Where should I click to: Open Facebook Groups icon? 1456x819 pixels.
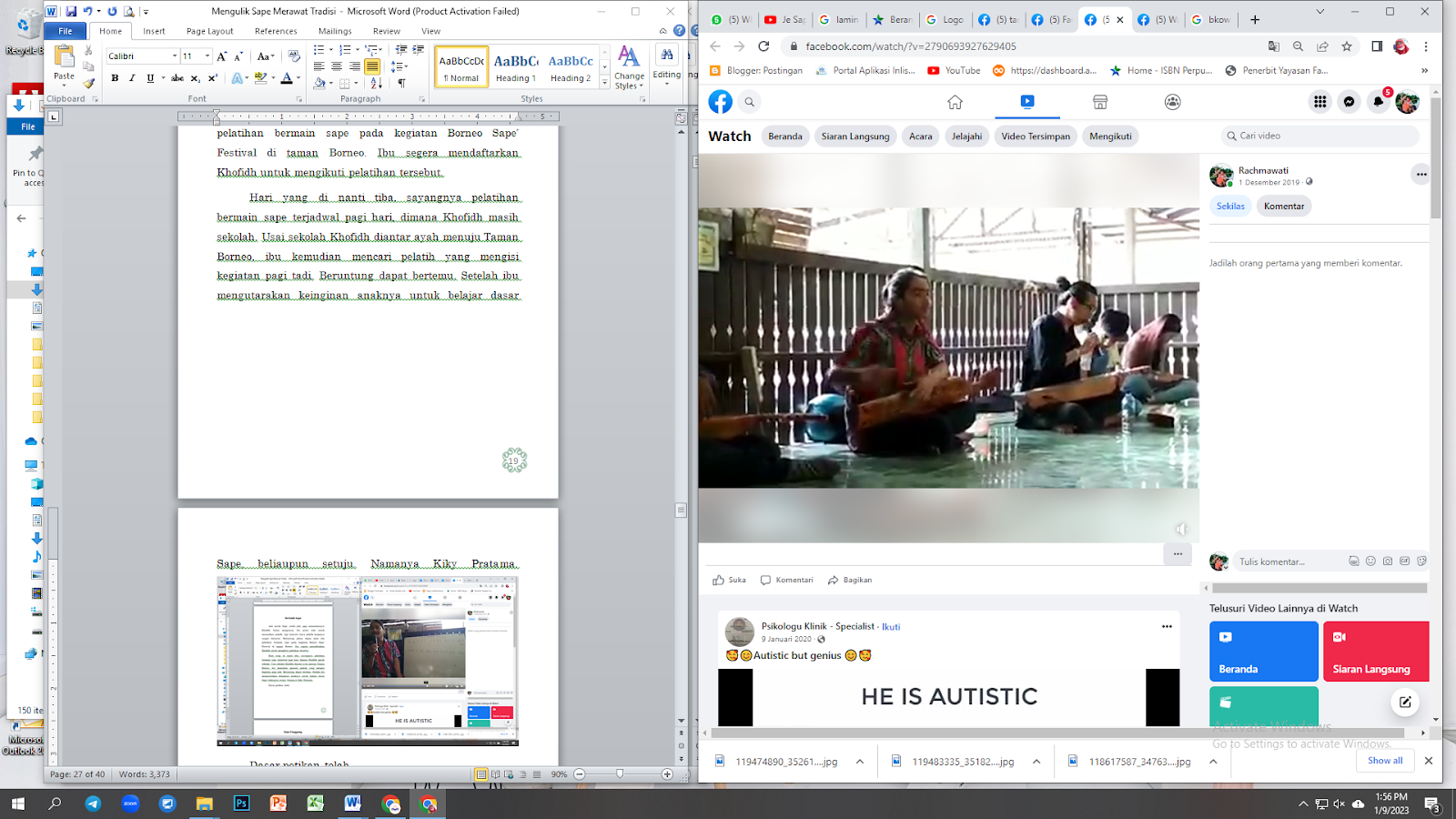tap(1173, 102)
